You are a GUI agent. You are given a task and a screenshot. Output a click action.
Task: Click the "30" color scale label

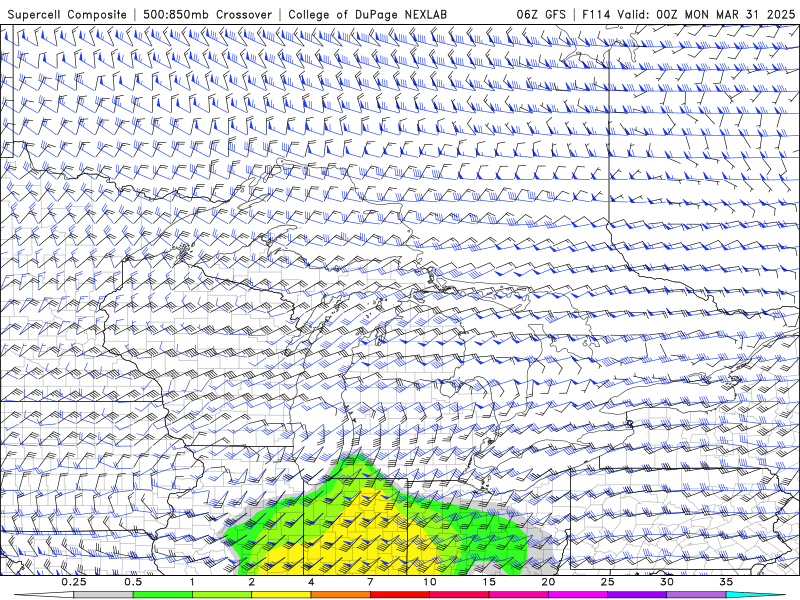pyautogui.click(x=666, y=582)
